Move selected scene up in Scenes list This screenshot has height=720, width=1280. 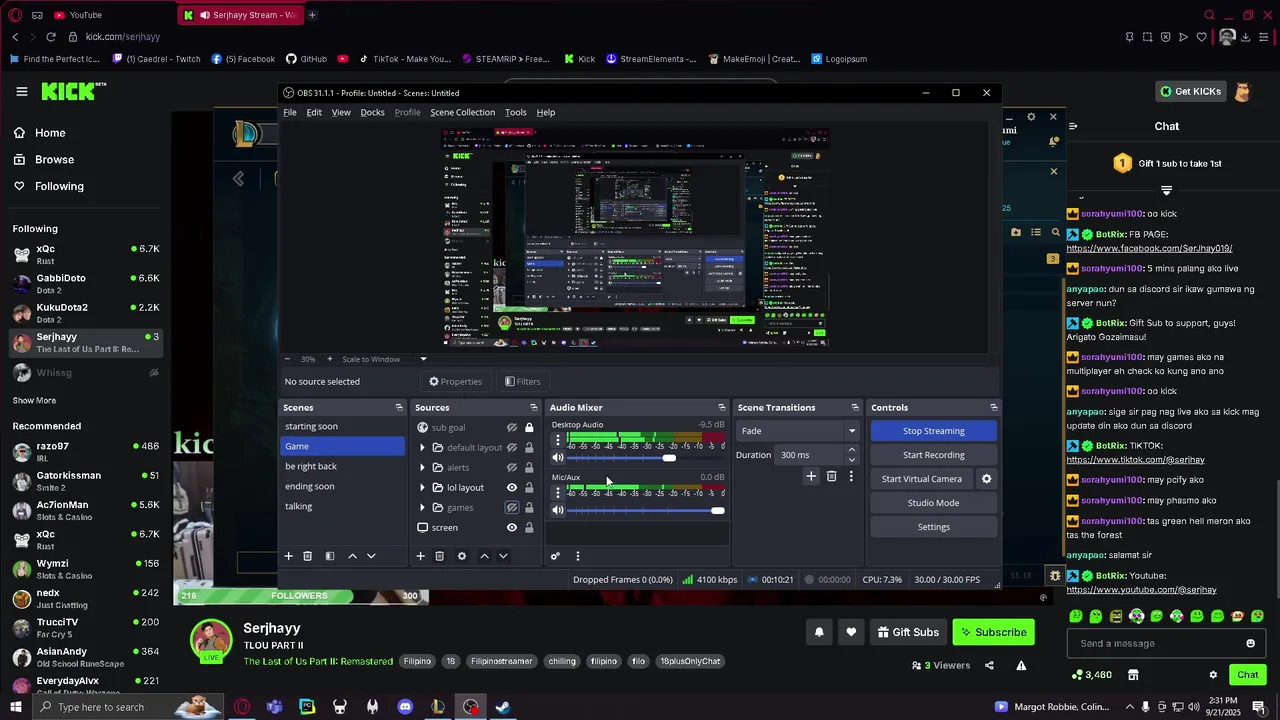[x=352, y=556]
